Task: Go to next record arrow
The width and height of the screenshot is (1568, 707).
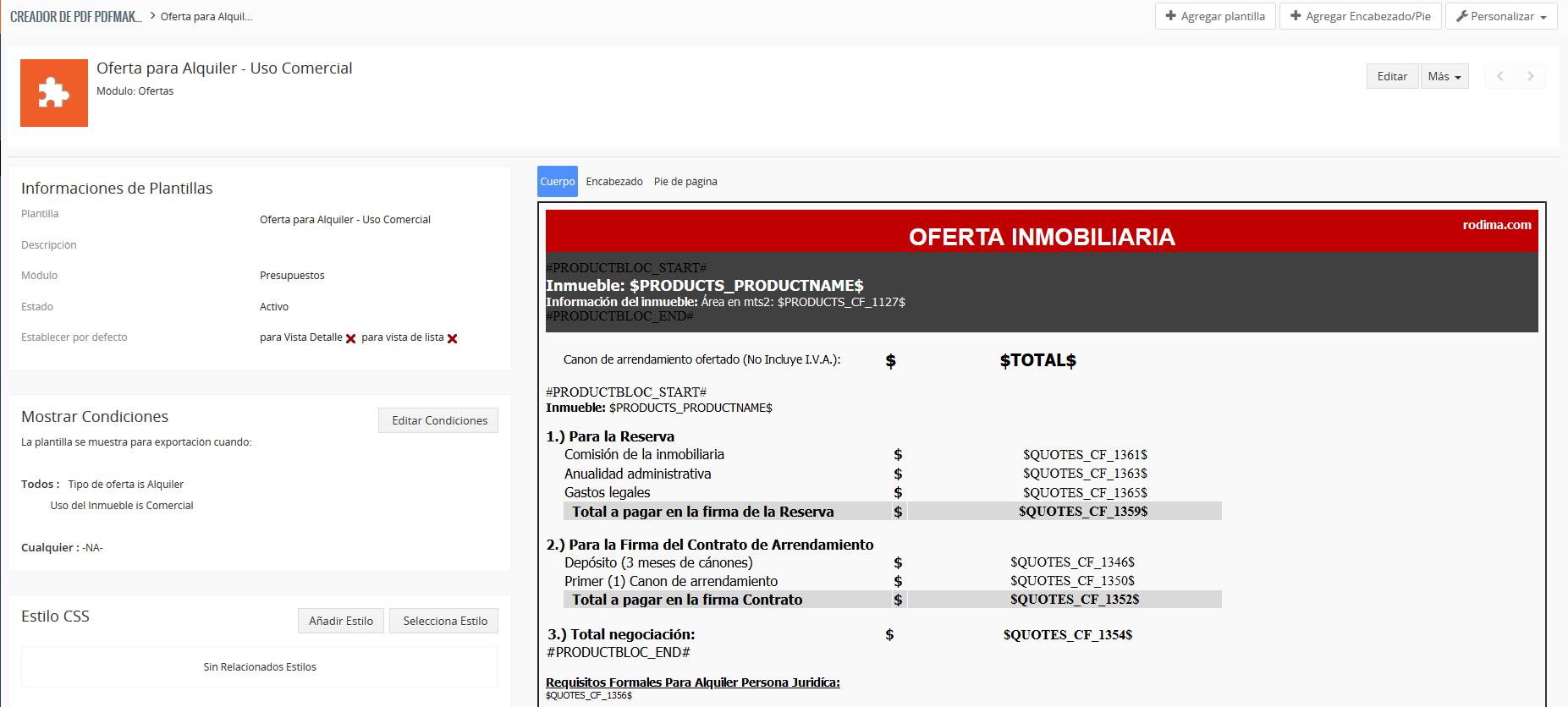Action: click(1530, 76)
